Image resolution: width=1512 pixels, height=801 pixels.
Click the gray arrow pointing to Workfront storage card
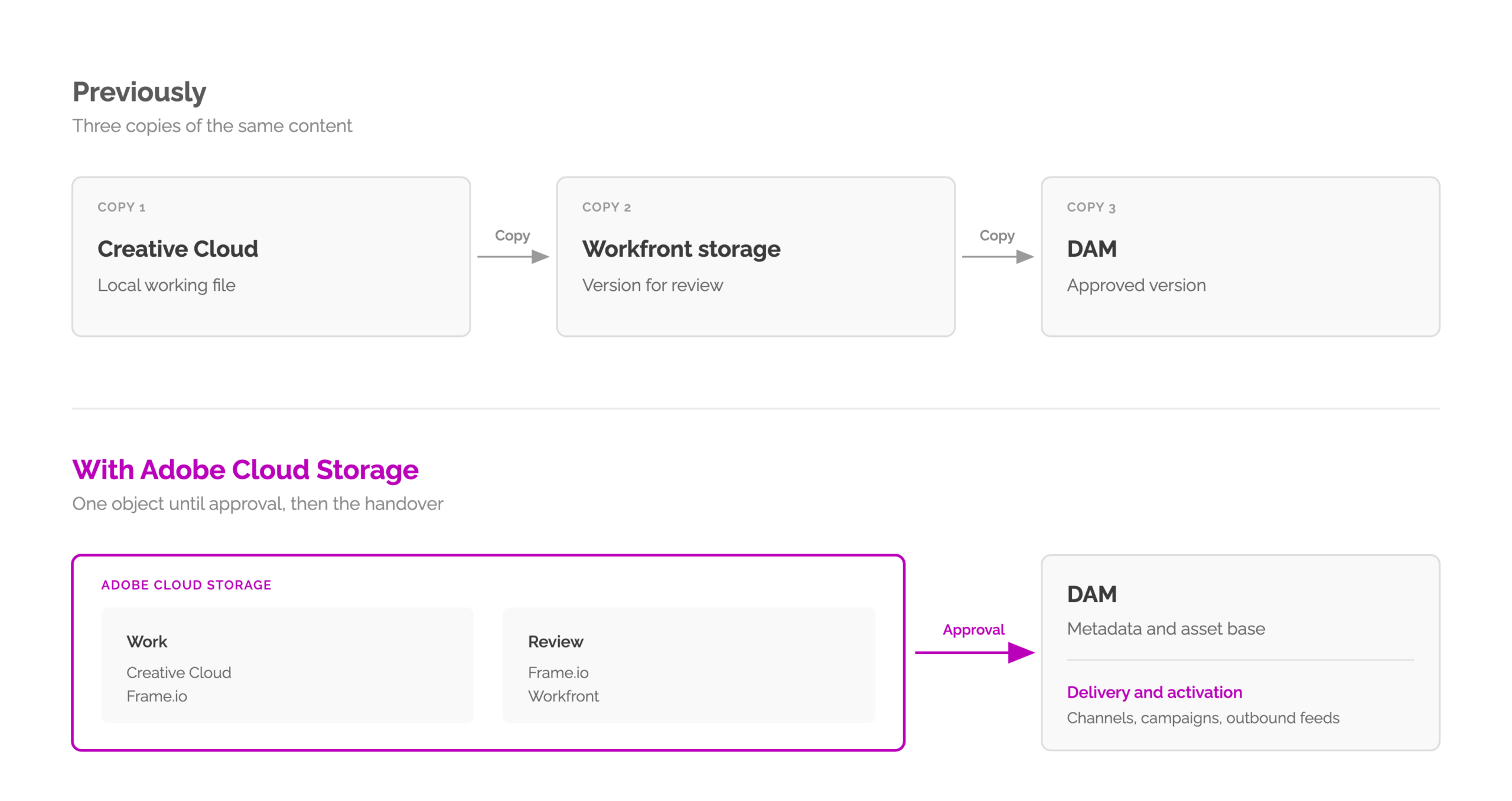[x=513, y=257]
